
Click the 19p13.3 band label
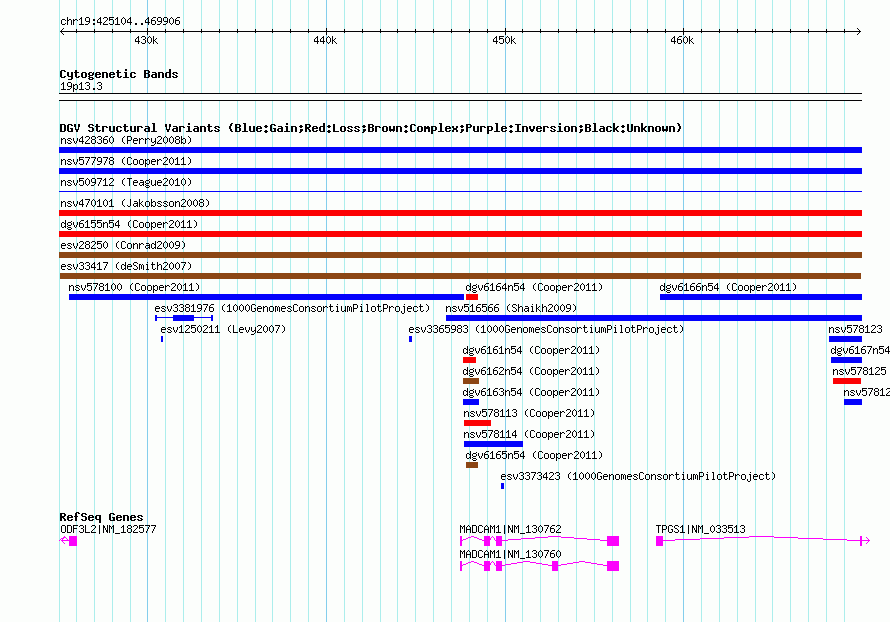[x=81, y=86]
